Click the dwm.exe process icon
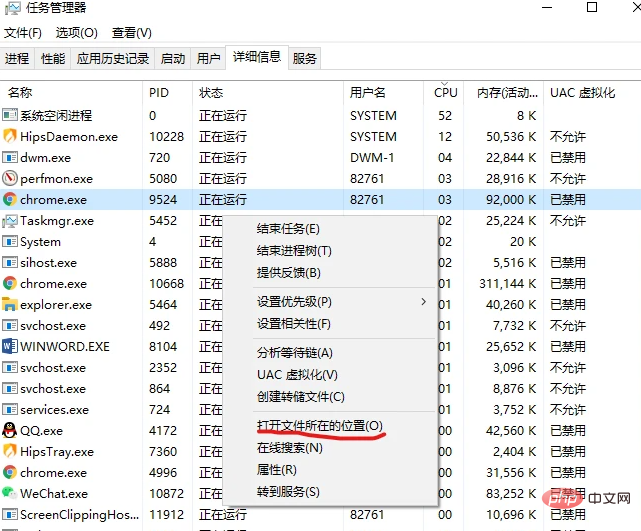Viewport: 641px width, 531px height. (10, 157)
